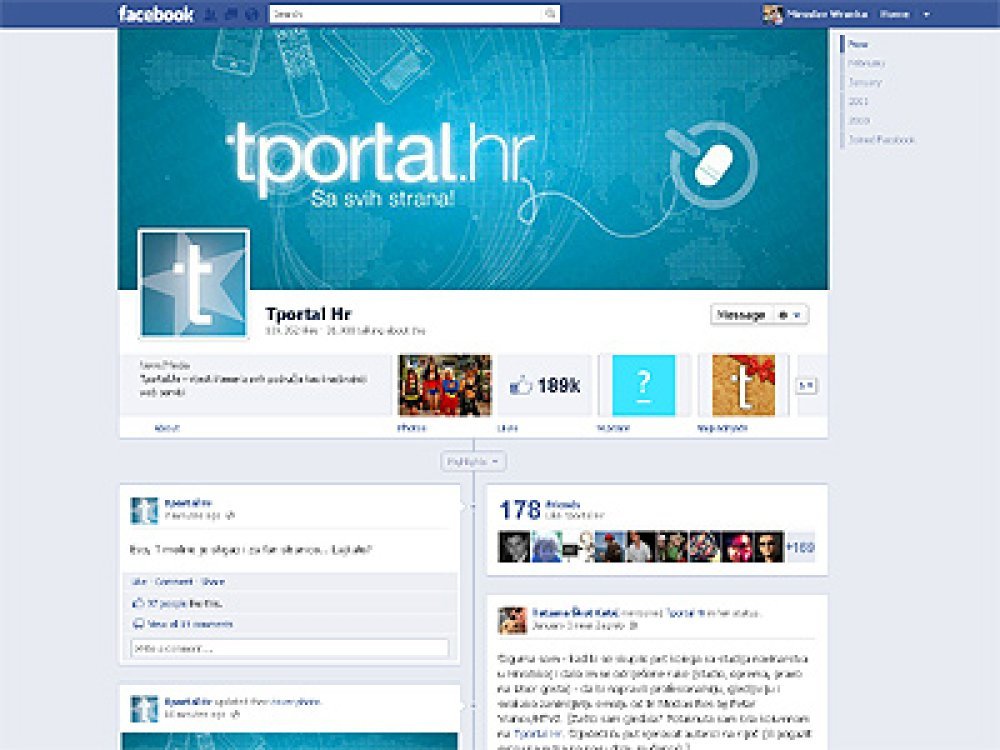Screen dimensions: 1000x750
Task: Click inside the Search input field
Action: click(405, 14)
